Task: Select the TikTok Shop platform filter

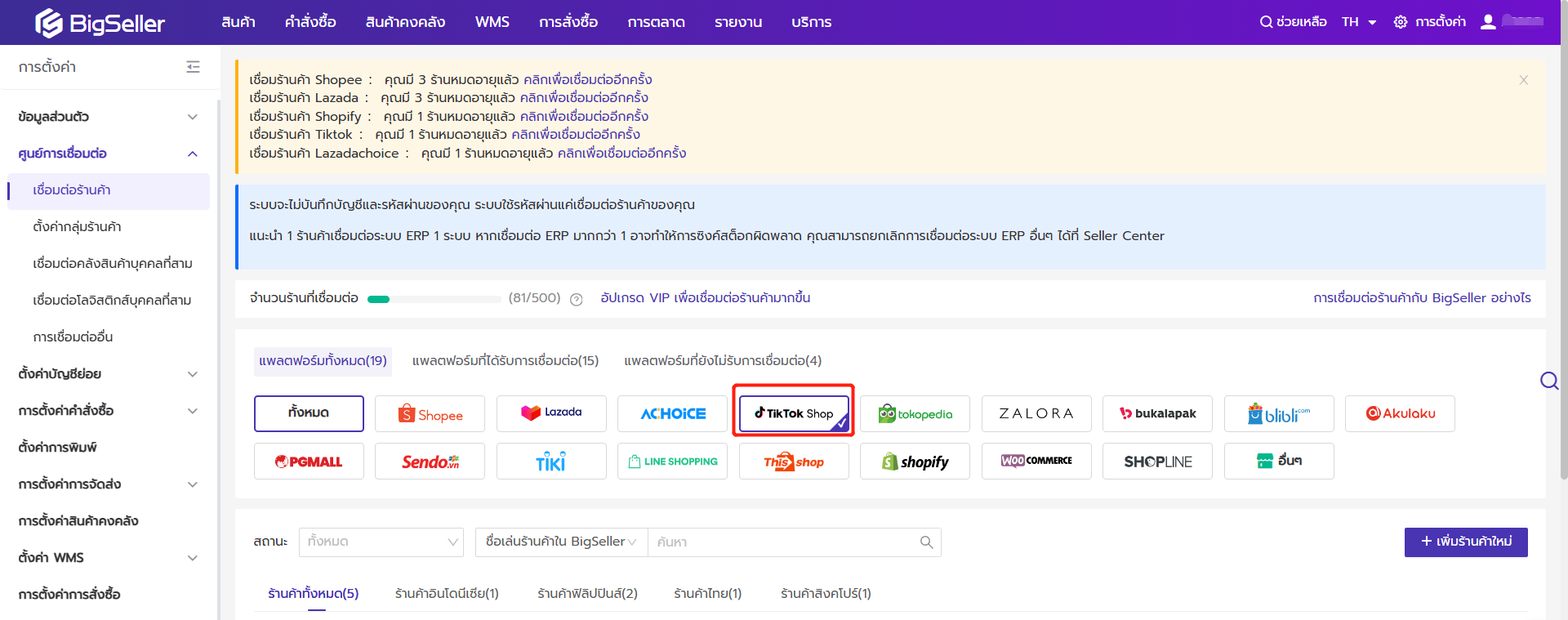Action: pyautogui.click(x=794, y=413)
